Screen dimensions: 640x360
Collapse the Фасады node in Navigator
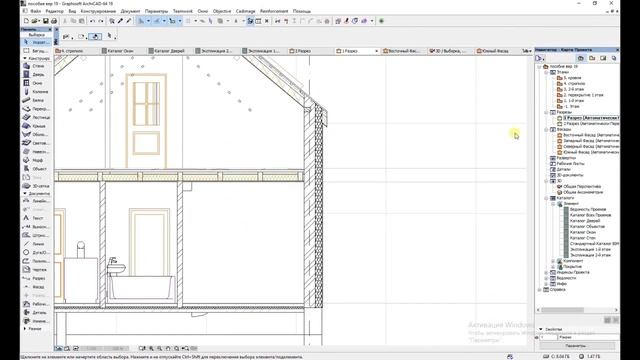(546, 129)
